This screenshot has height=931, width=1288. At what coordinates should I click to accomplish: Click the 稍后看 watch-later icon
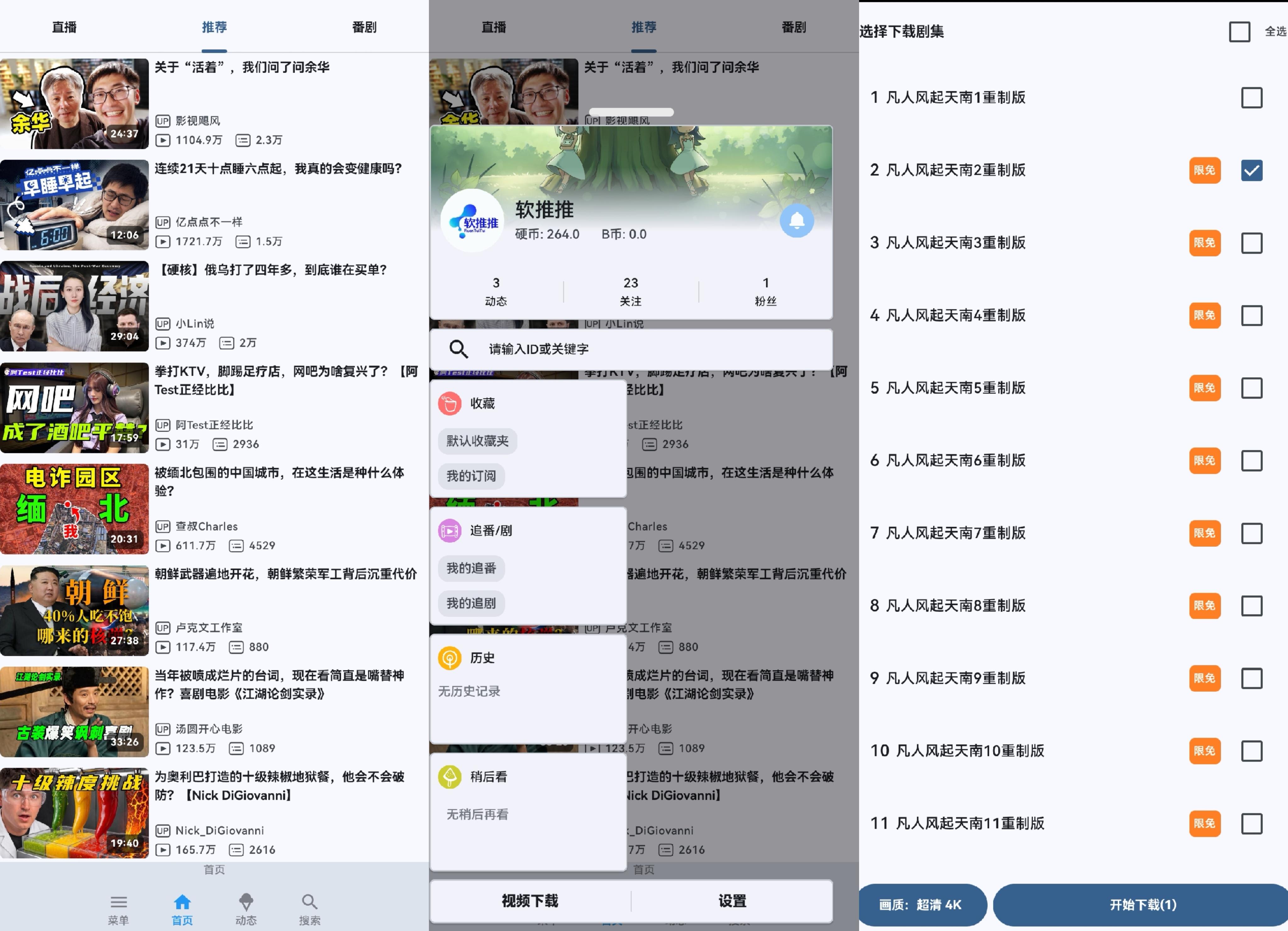[x=450, y=777]
